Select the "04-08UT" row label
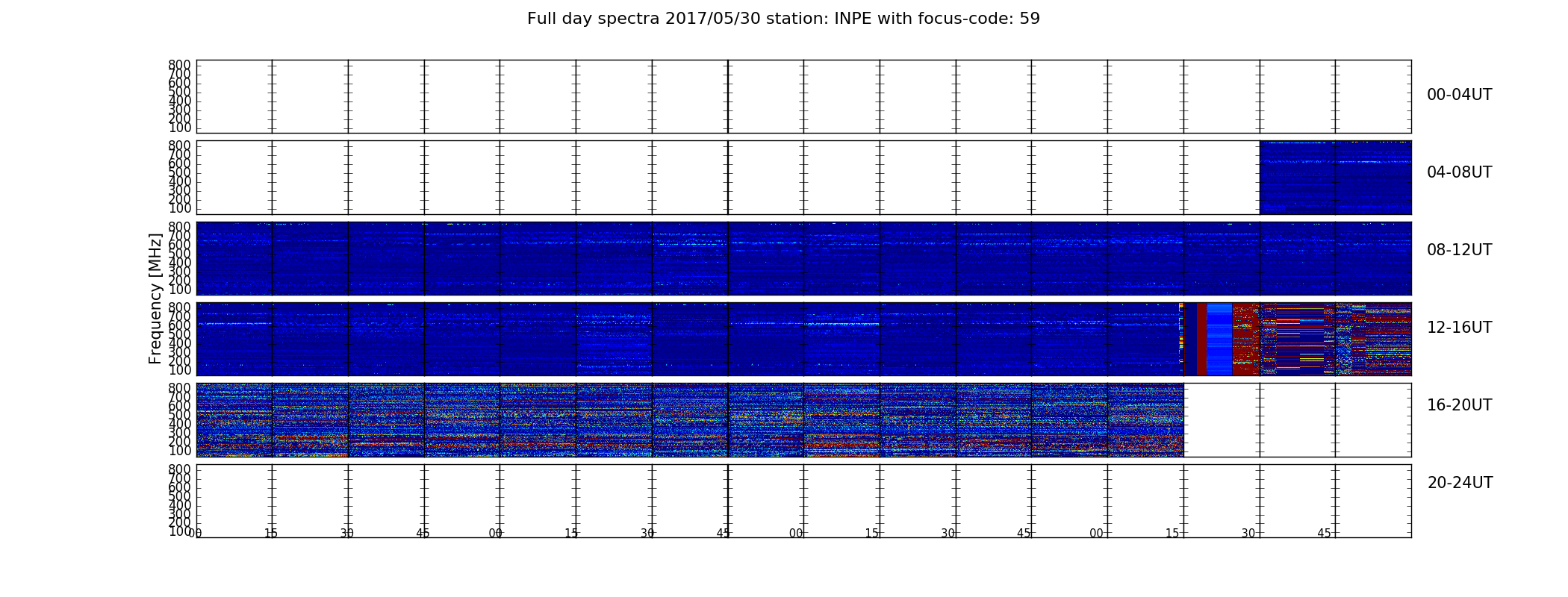 (1459, 172)
